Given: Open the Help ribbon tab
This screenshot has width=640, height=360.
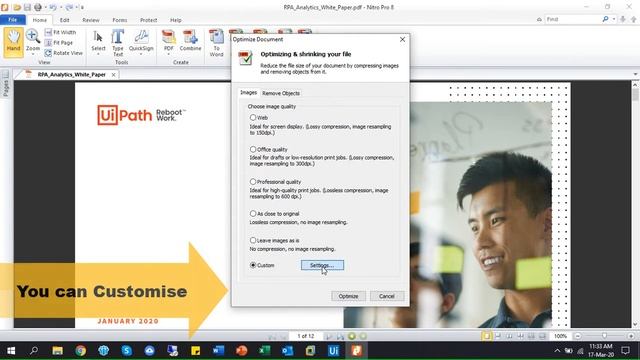Looking at the screenshot, I should pyautogui.click(x=176, y=20).
